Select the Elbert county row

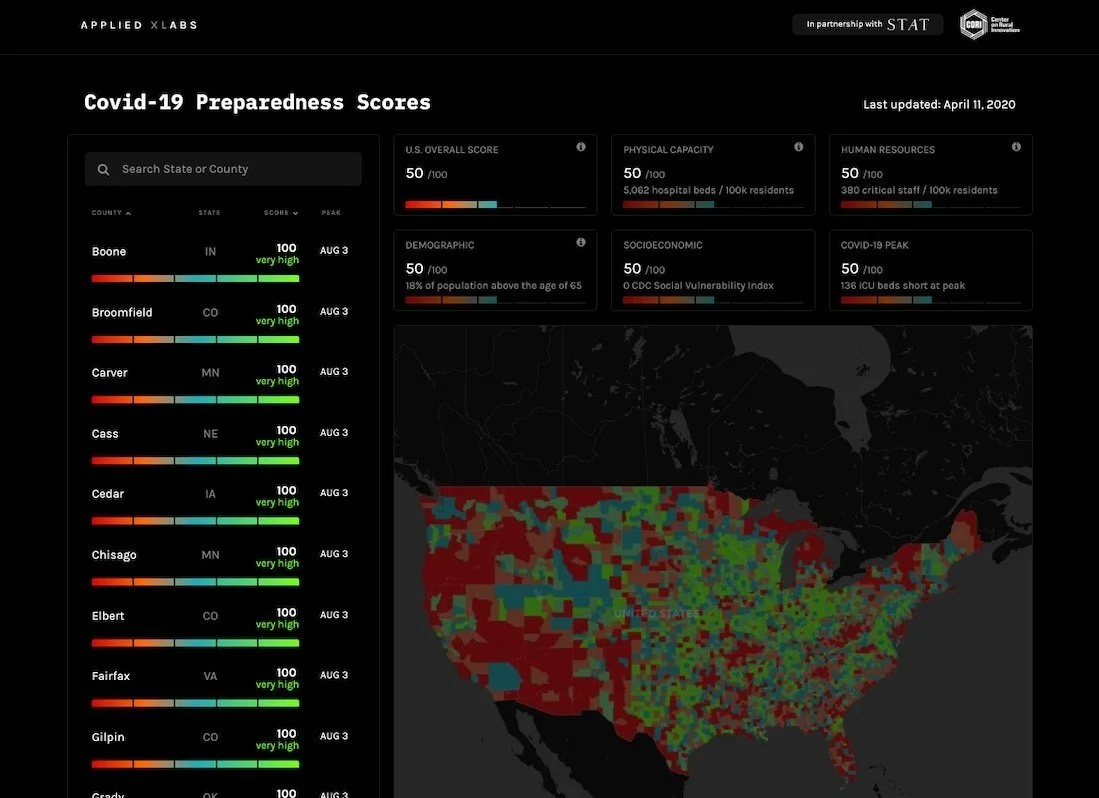pyautogui.click(x=223, y=626)
